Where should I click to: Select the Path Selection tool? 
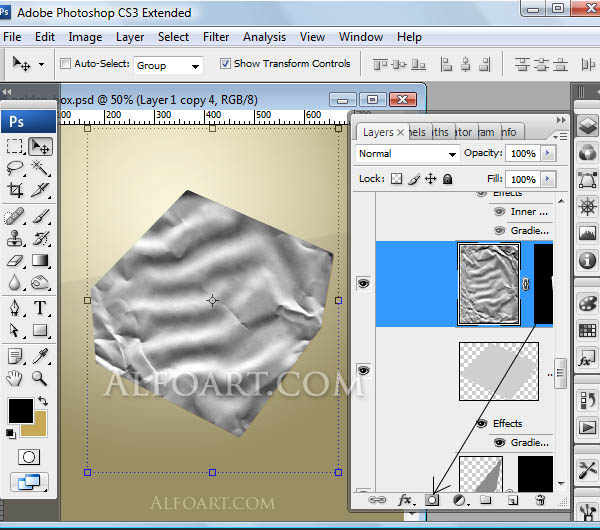[x=15, y=330]
